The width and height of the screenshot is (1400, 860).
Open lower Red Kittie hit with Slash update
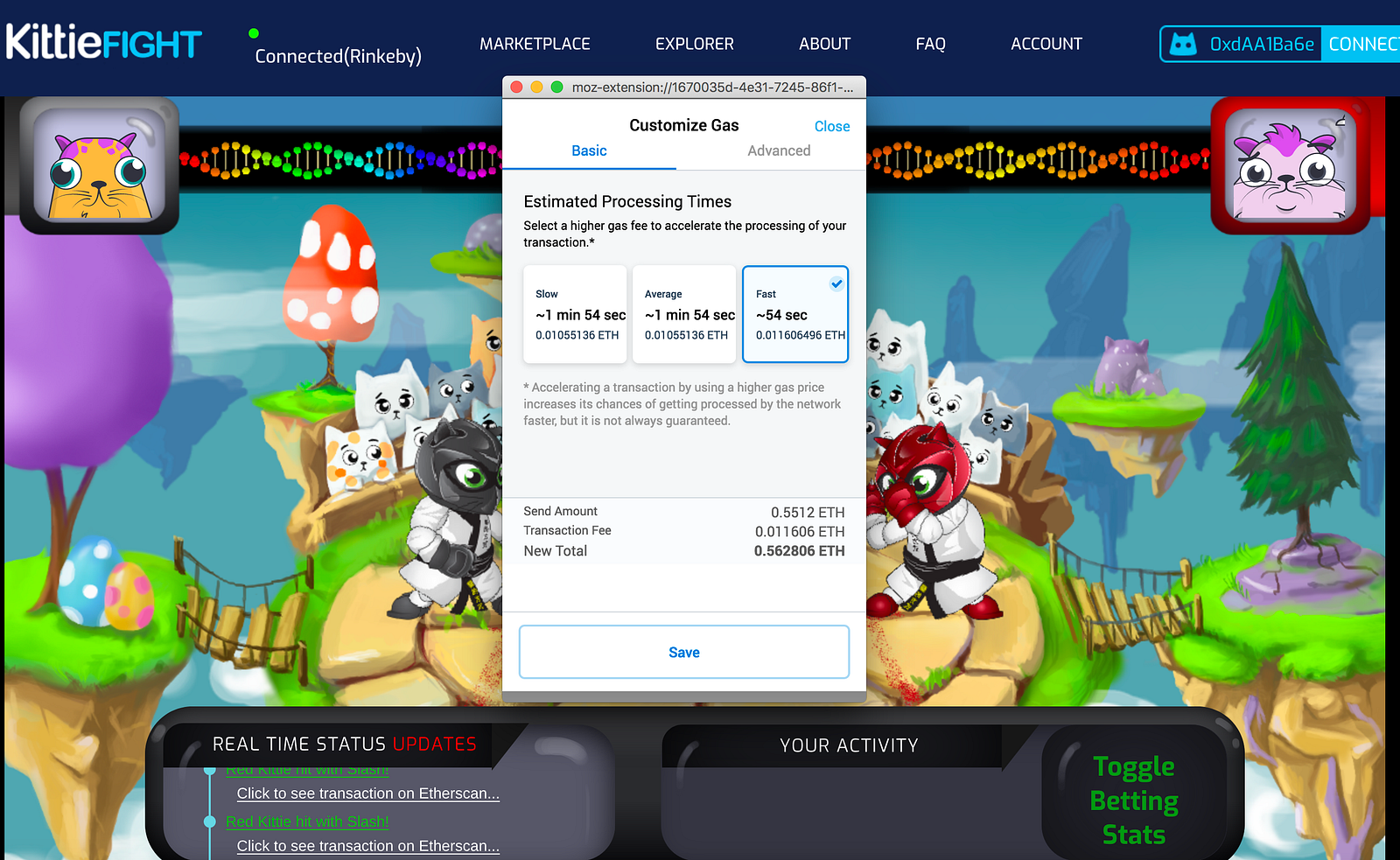307,822
